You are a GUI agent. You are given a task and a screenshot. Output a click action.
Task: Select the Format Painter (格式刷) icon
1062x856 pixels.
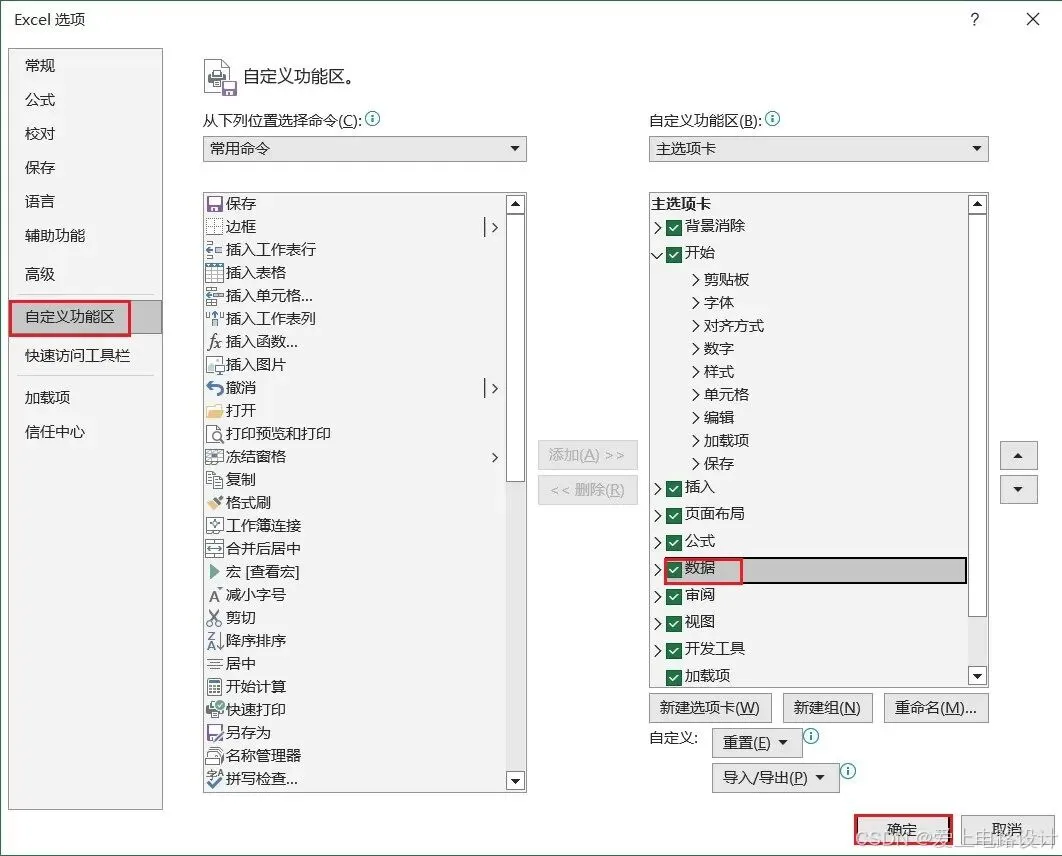pyautogui.click(x=215, y=503)
